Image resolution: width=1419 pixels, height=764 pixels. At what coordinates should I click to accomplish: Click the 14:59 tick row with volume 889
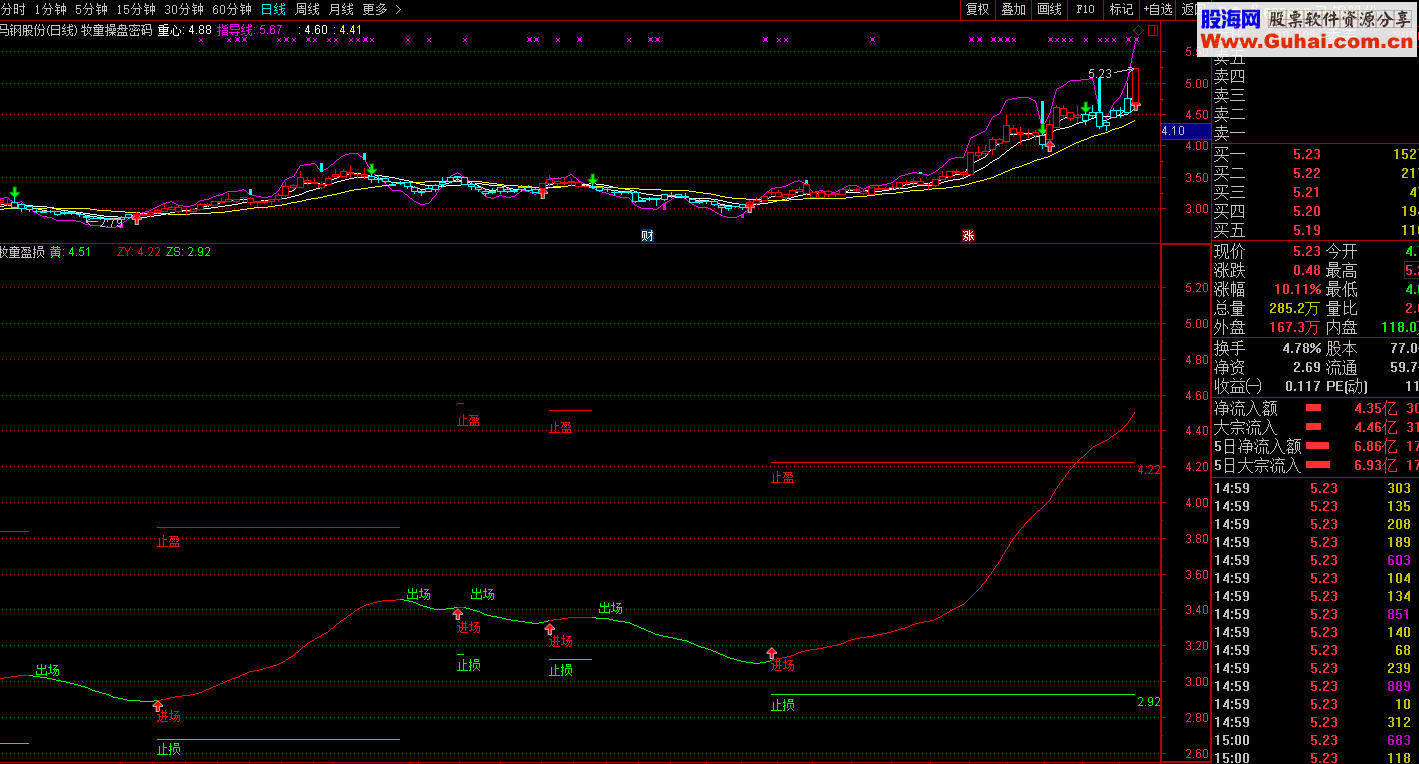coord(1315,686)
